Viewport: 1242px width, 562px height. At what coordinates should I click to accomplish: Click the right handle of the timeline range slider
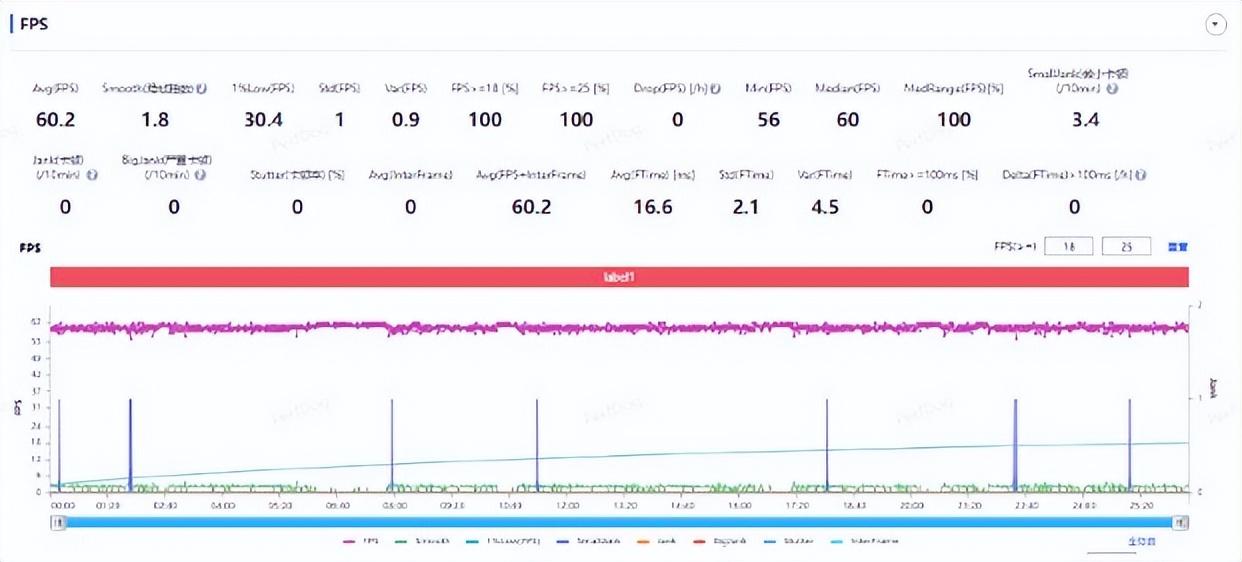(1181, 522)
